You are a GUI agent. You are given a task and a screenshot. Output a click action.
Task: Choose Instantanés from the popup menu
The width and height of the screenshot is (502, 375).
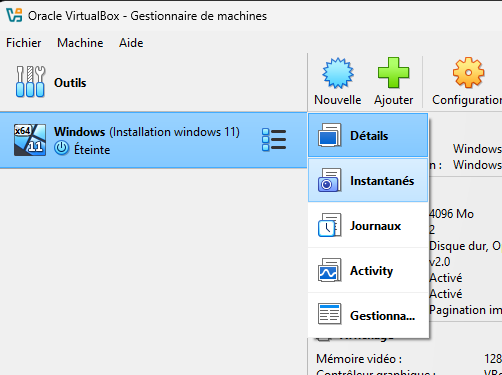click(x=368, y=180)
